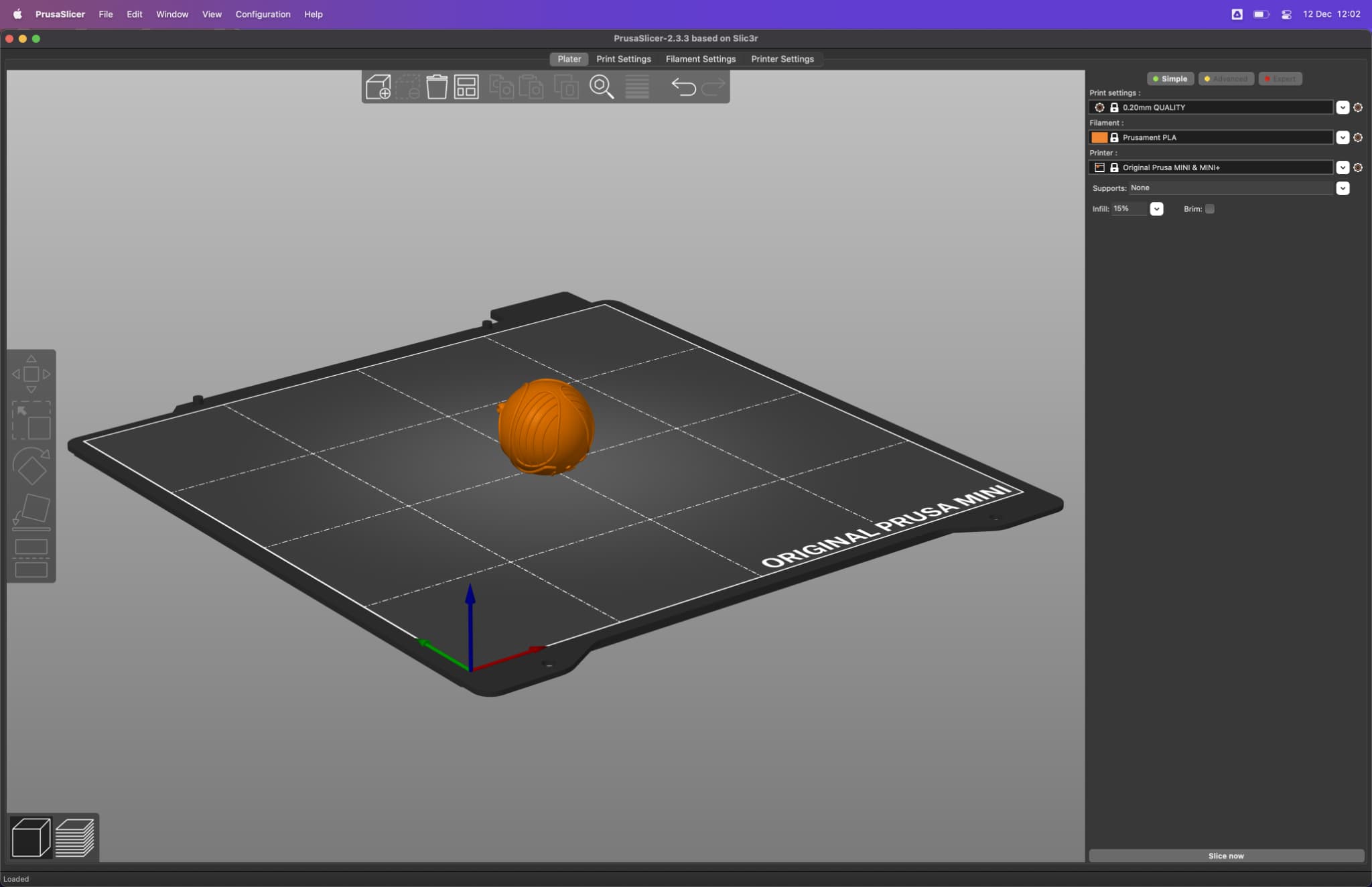Viewport: 1372px width, 887px height.
Task: Select the Scale gizmo tool
Action: pyautogui.click(x=31, y=420)
